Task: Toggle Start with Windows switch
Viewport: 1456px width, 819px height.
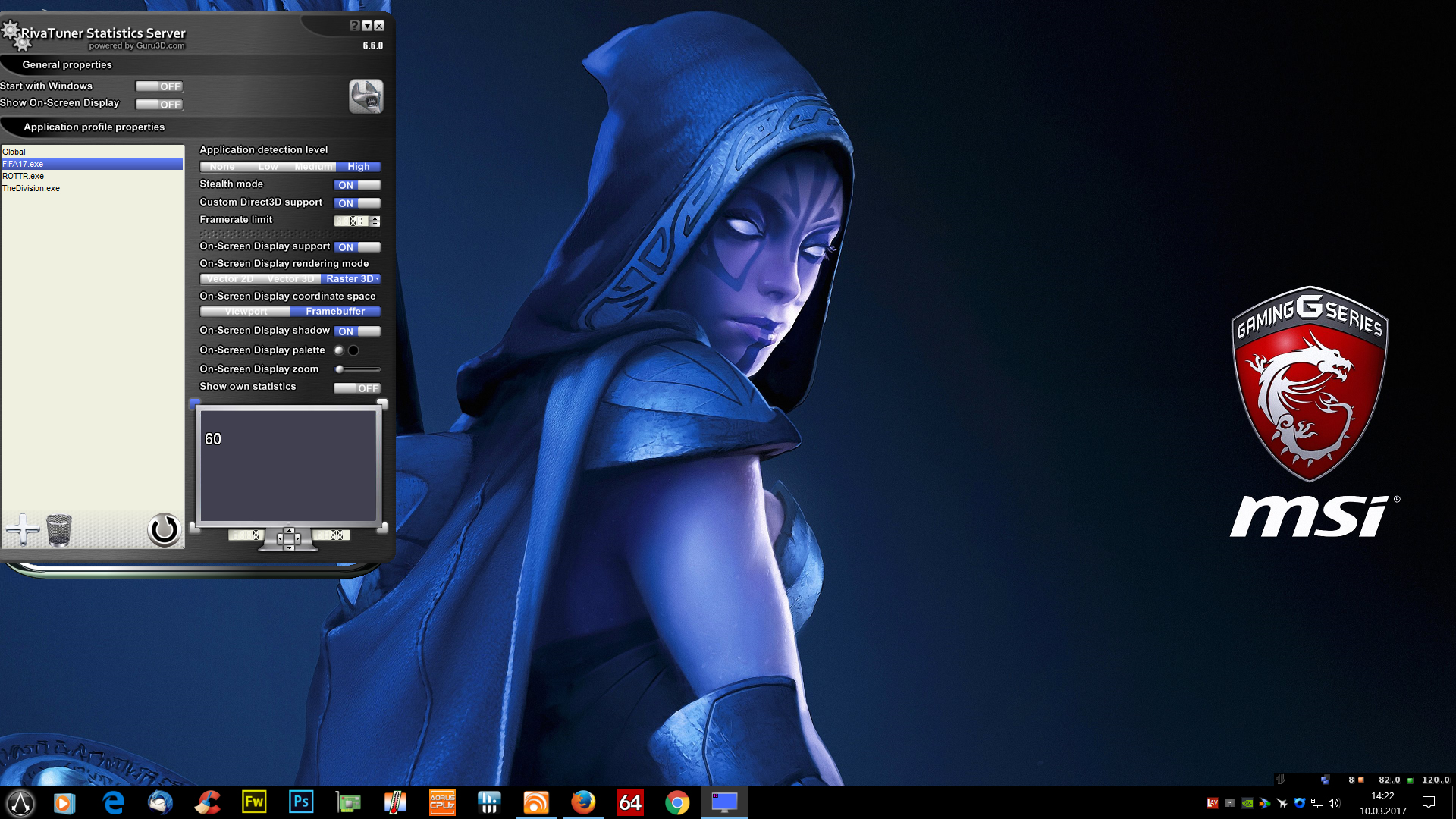Action: [159, 86]
